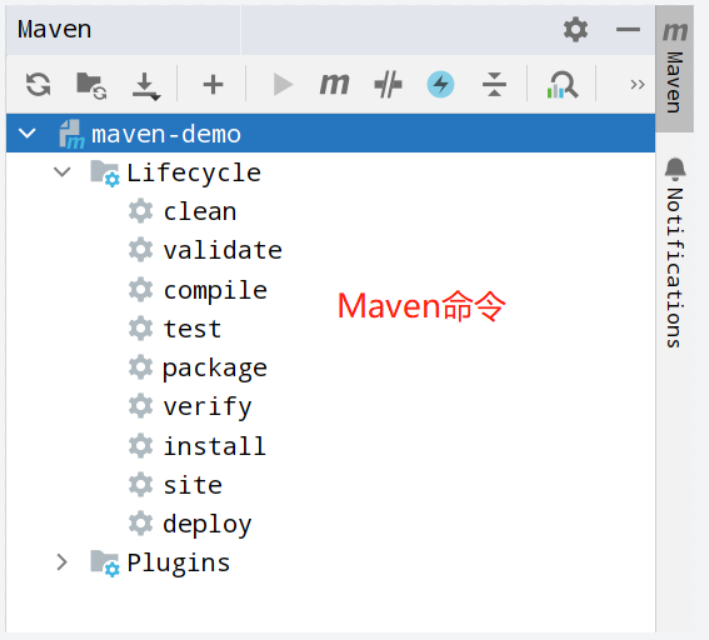
Task: Select the Plugins tree node
Action: pos(178,564)
